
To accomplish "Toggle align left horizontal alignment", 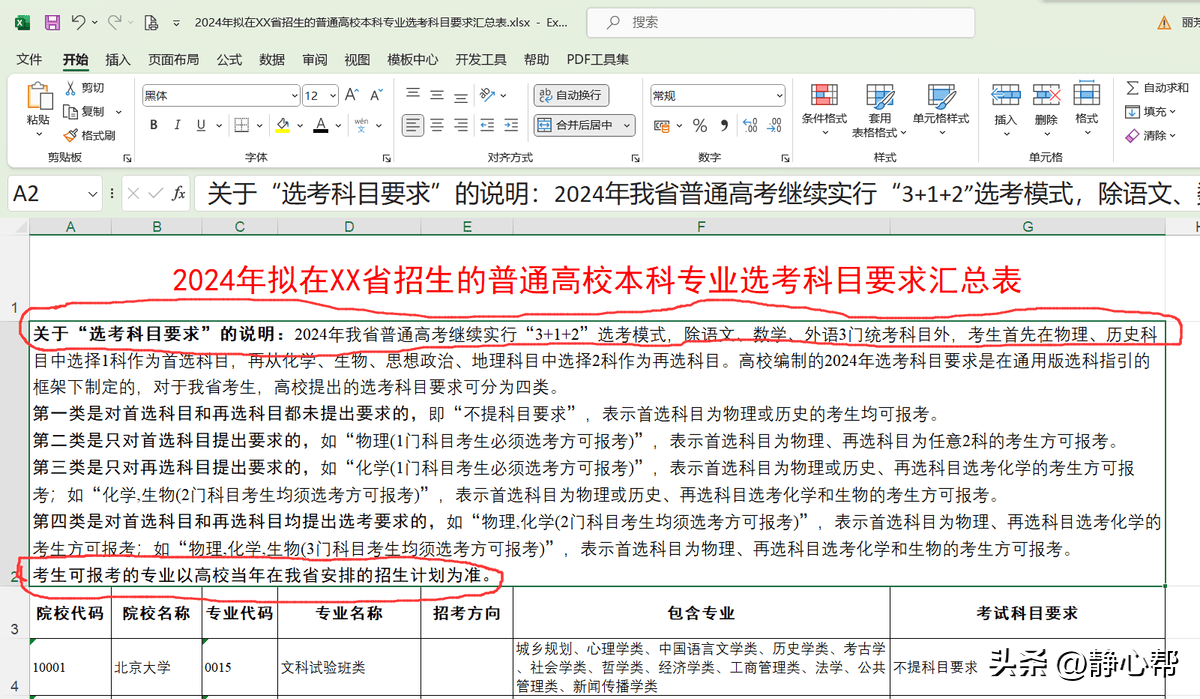I will 412,125.
